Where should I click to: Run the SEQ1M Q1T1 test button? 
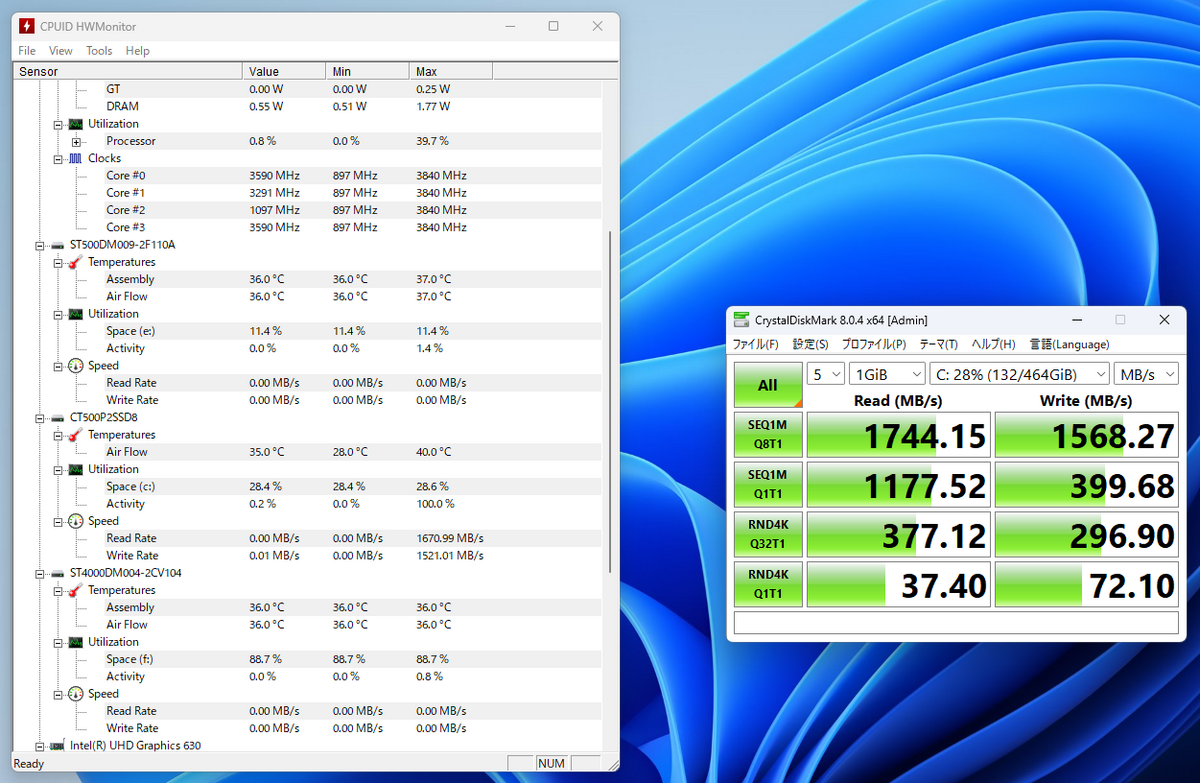pyautogui.click(x=768, y=485)
